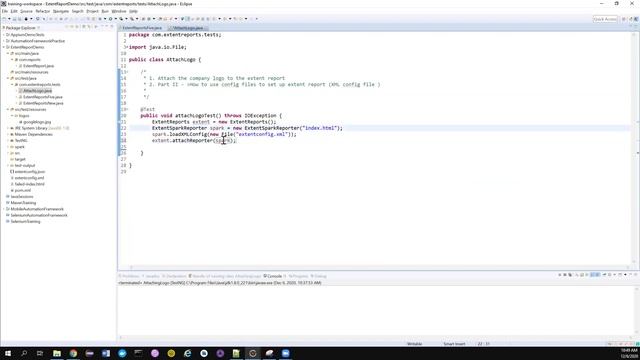Viewport: 640px width, 360px height.
Task: Open the File menu
Action: tap(5, 11)
